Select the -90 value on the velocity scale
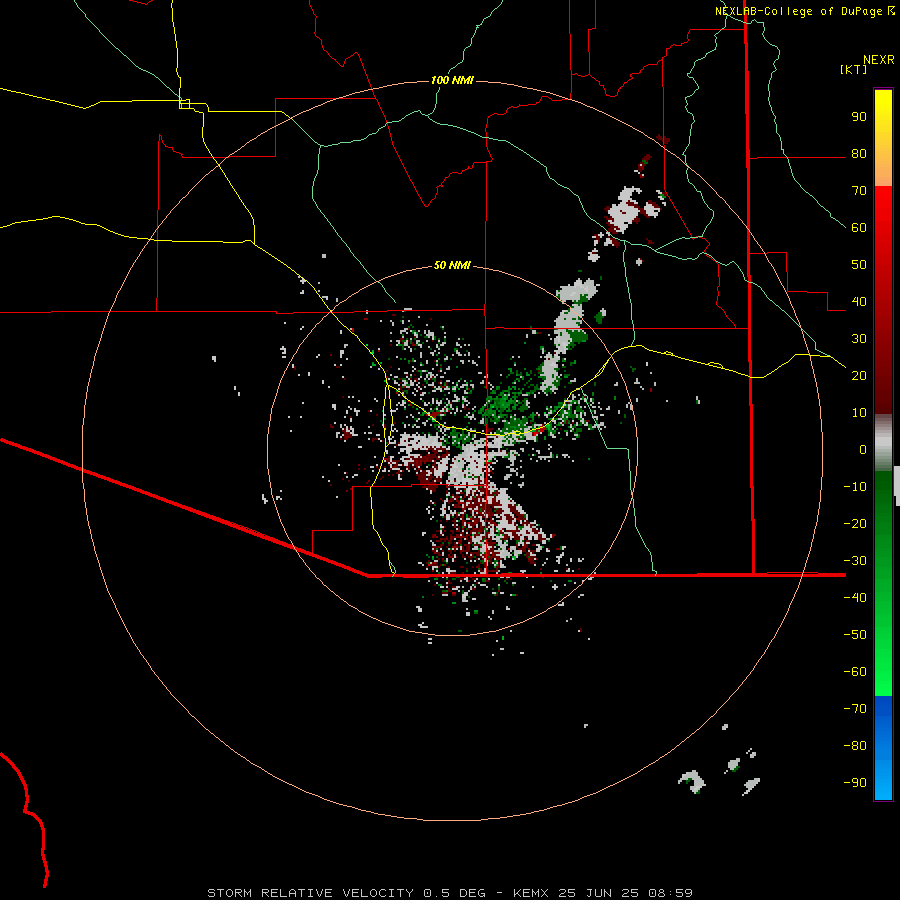Viewport: 900px width, 900px height. (855, 783)
